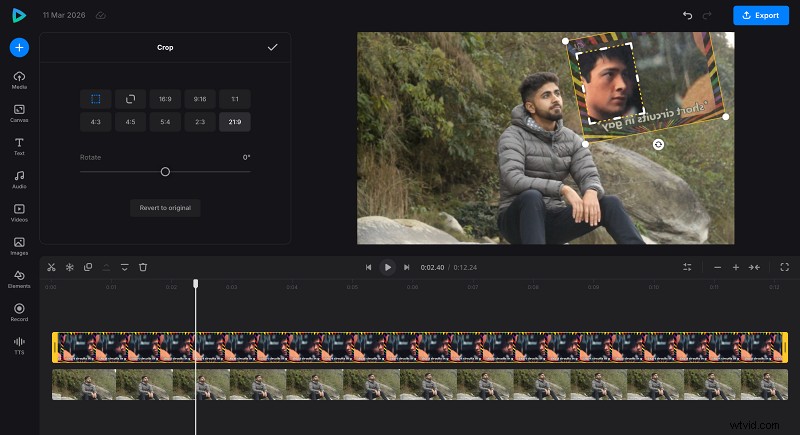Delete the selected clip with trash icon

(x=143, y=267)
